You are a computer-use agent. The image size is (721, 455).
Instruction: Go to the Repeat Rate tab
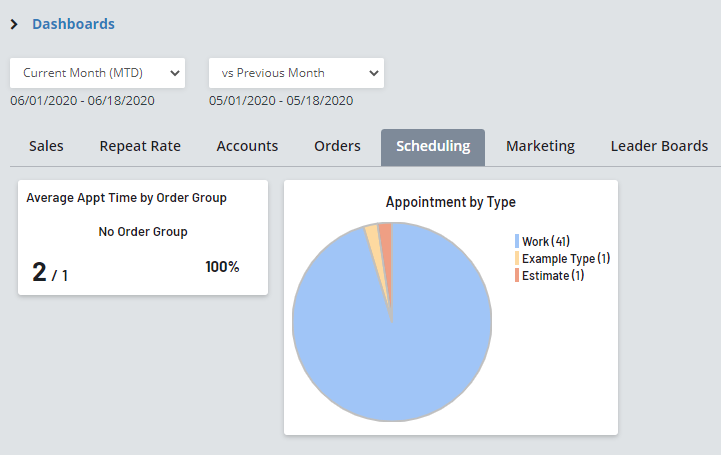(140, 146)
